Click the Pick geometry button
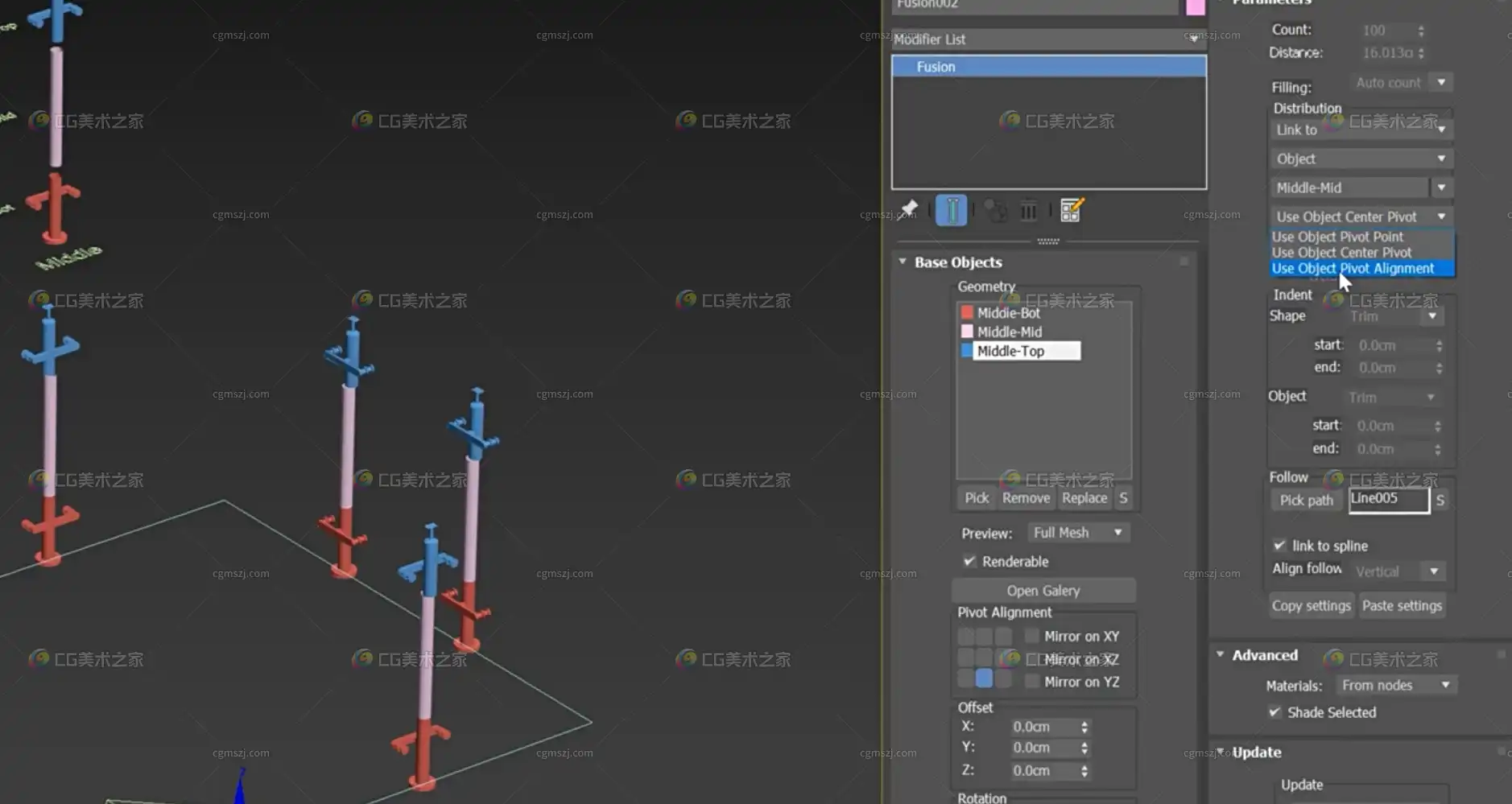Image resolution: width=1512 pixels, height=804 pixels. 977,498
